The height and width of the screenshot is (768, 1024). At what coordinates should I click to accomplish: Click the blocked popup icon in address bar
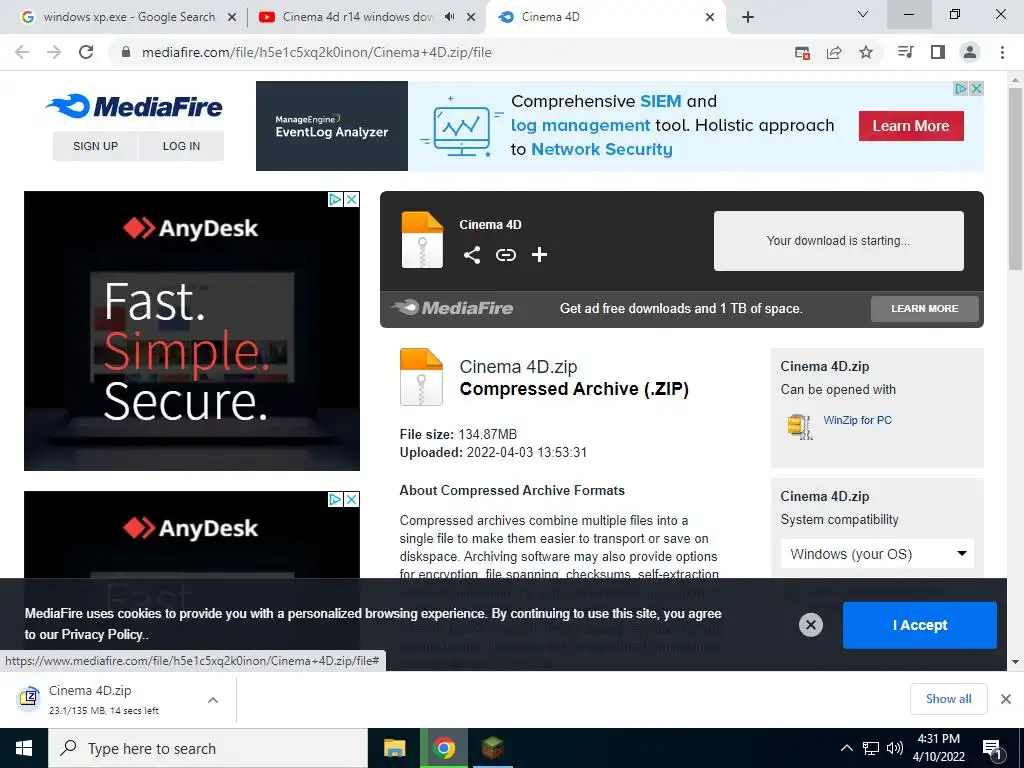[x=803, y=52]
